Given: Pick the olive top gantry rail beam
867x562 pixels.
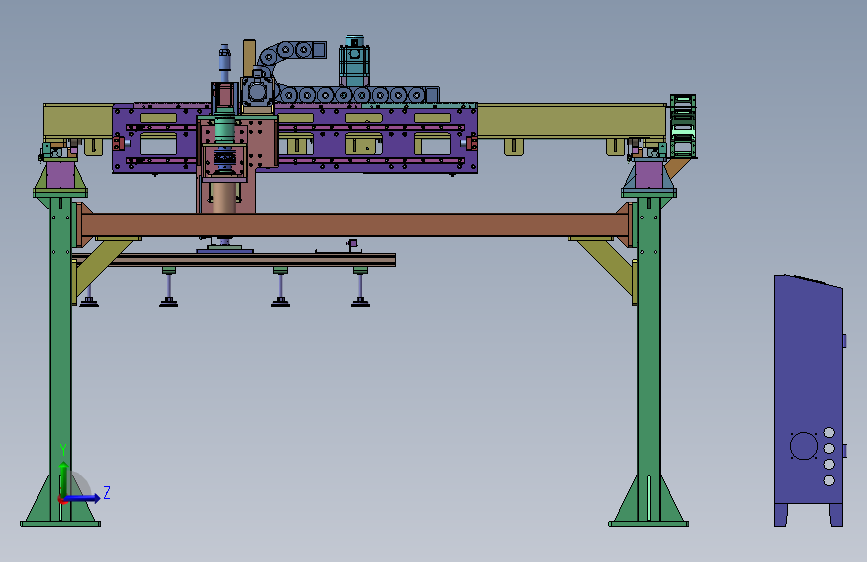Looking at the screenshot, I should click(x=571, y=121).
